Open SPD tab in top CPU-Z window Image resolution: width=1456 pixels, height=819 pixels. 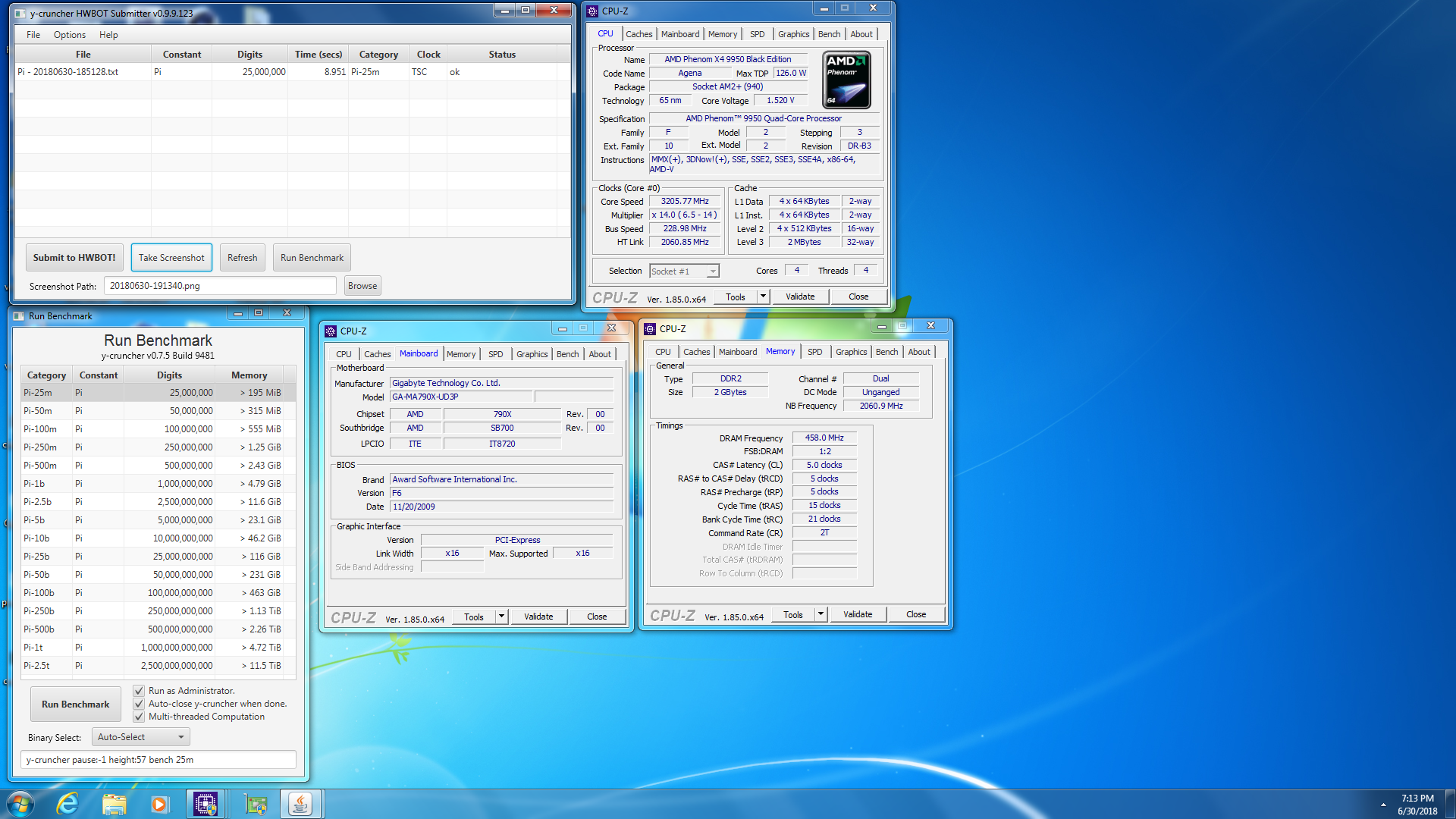click(x=757, y=34)
